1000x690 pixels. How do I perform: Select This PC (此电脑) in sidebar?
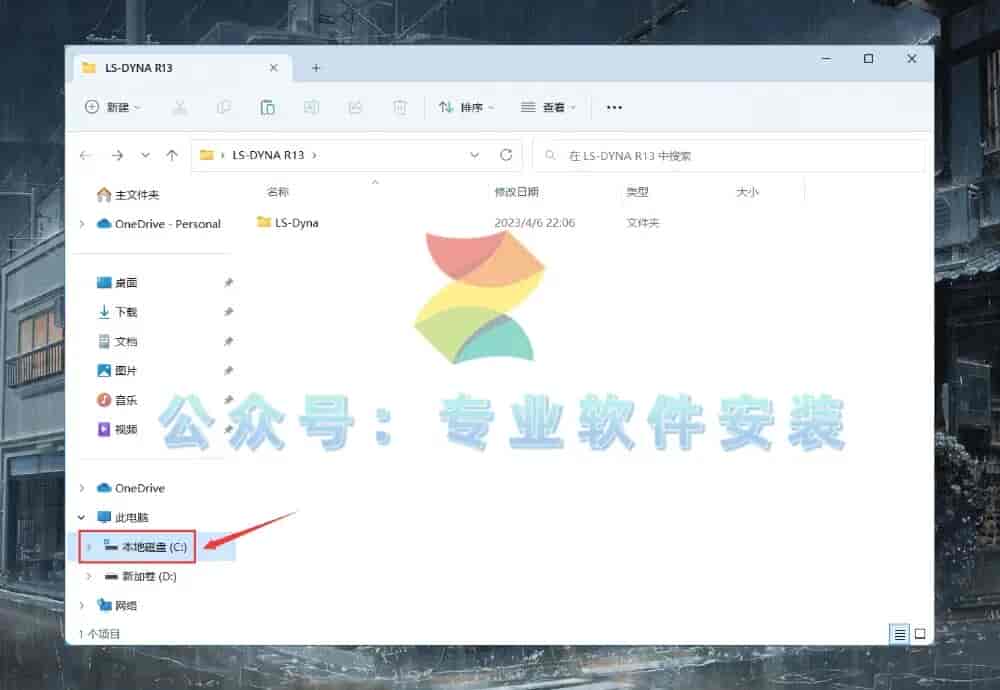point(122,517)
